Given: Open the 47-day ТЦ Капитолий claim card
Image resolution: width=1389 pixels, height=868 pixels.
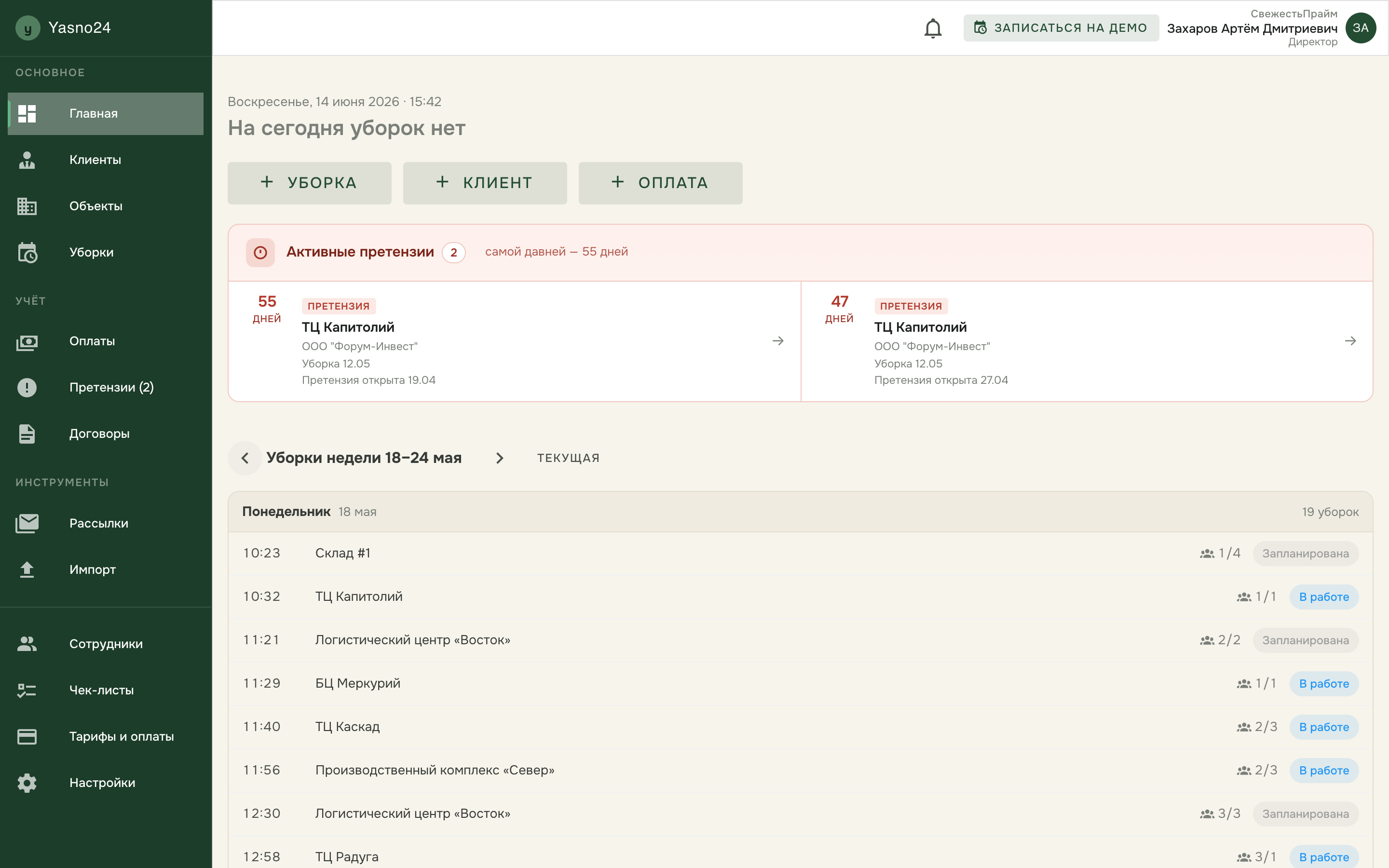Looking at the screenshot, I should (1087, 341).
